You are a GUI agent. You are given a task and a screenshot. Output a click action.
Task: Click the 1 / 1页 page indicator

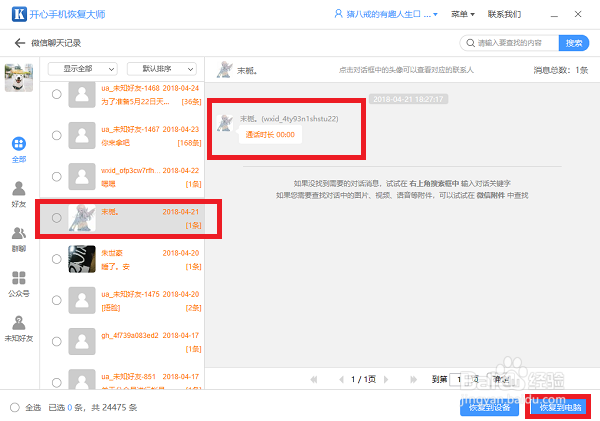[364, 379]
